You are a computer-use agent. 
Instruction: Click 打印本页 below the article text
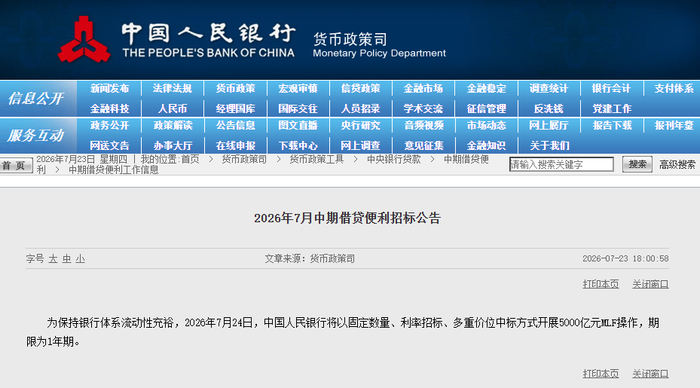[601, 374]
